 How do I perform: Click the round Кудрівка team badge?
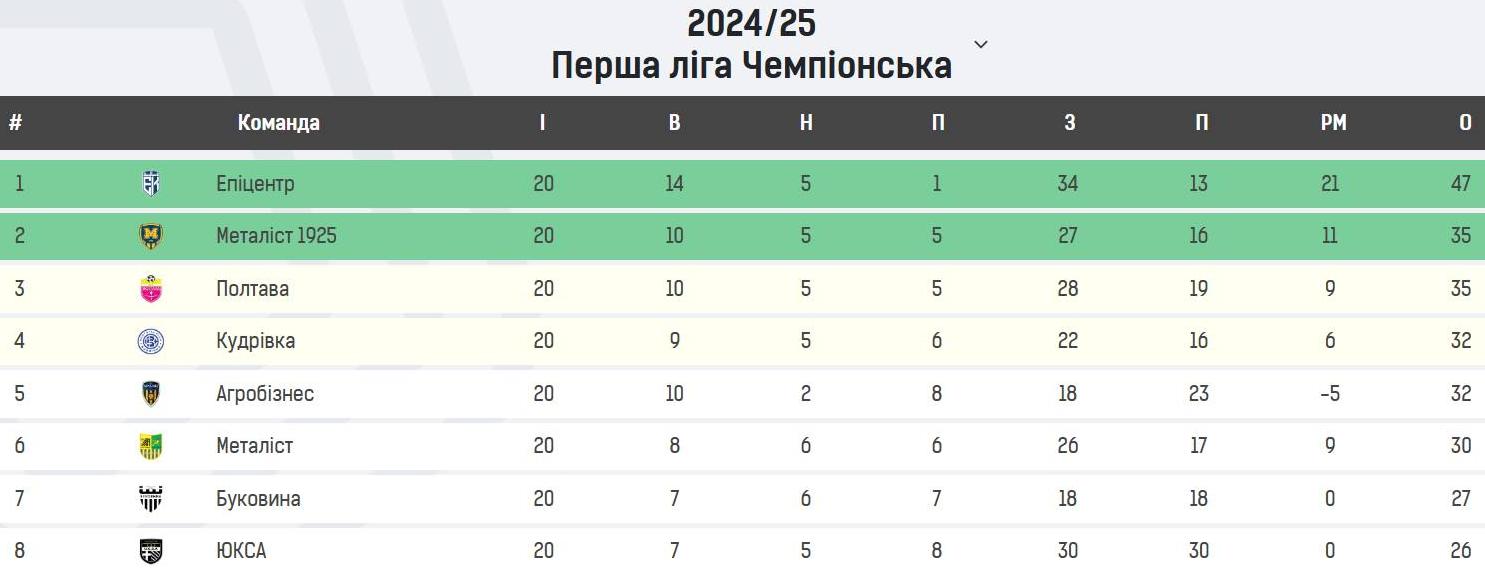[x=151, y=341]
